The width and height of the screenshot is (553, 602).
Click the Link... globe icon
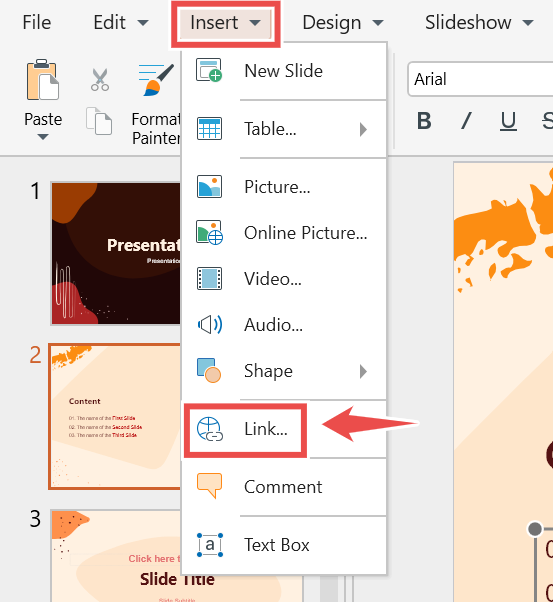[210, 429]
